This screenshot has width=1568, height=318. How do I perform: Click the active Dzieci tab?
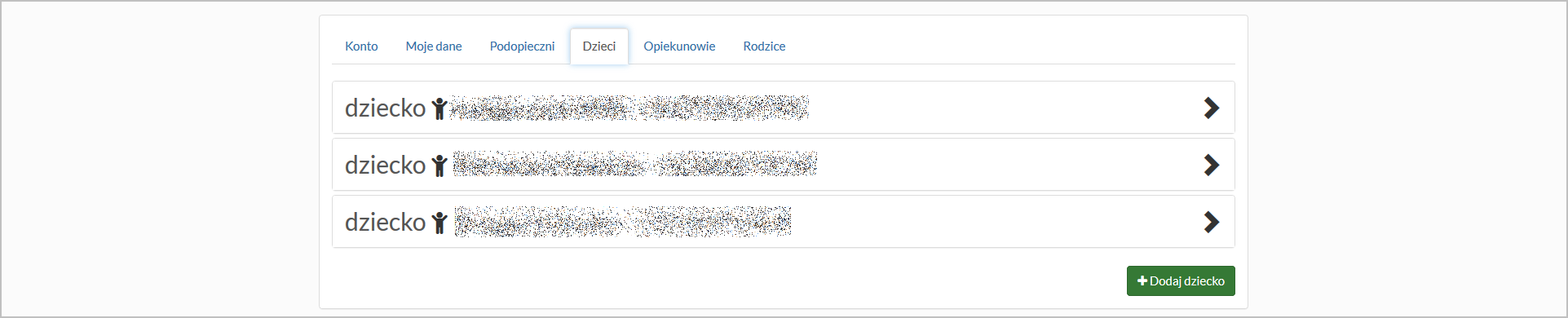point(599,46)
